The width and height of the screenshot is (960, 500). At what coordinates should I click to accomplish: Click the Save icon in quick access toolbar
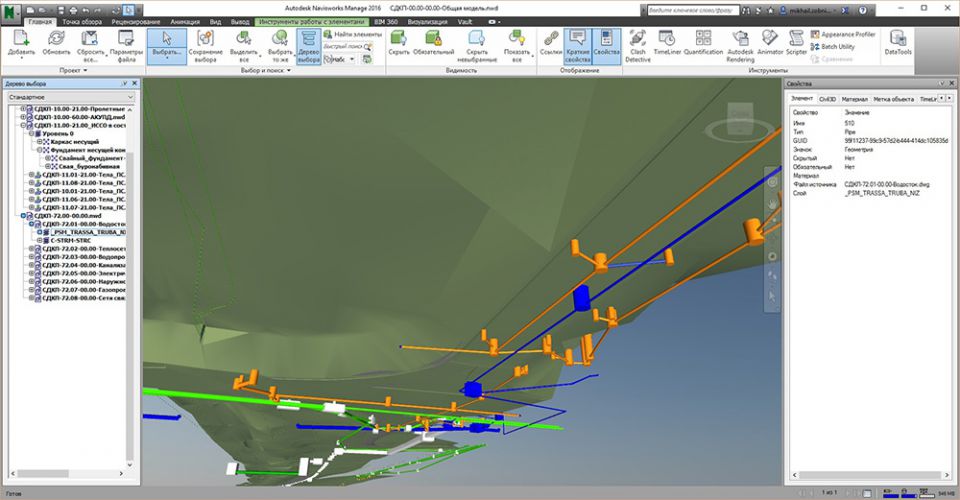[x=61, y=10]
